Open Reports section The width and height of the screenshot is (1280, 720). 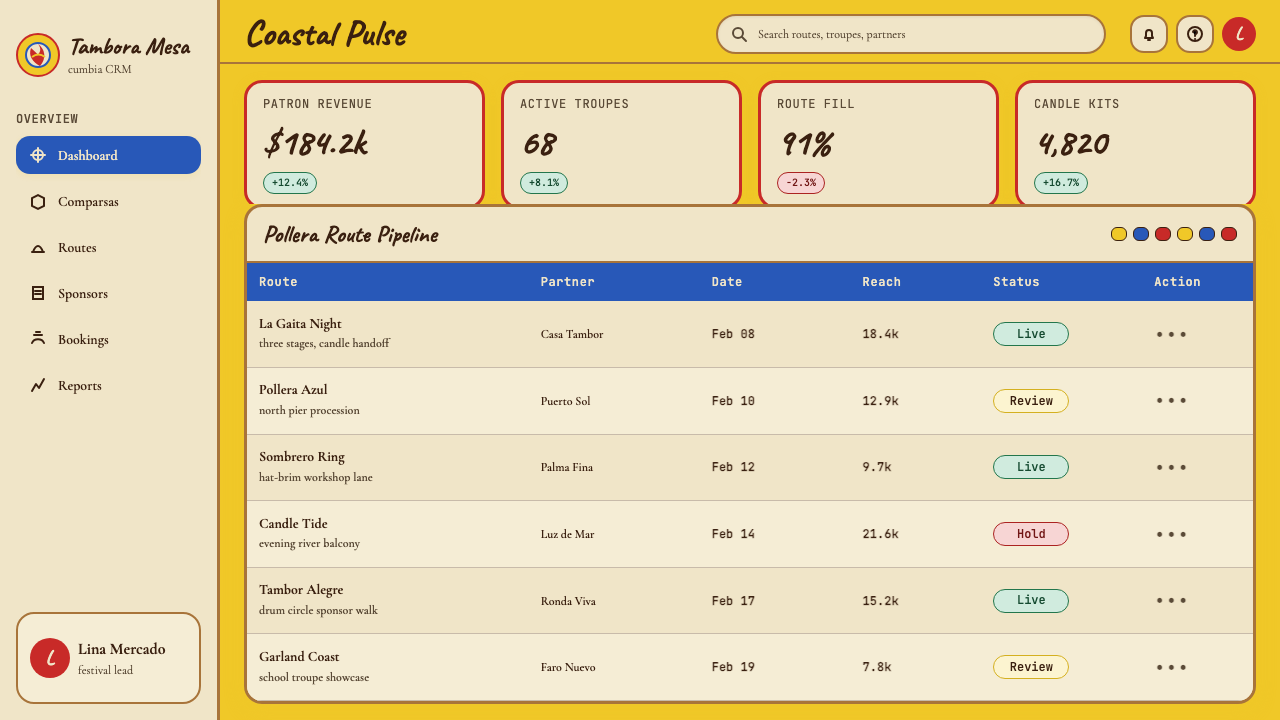tap(108, 385)
